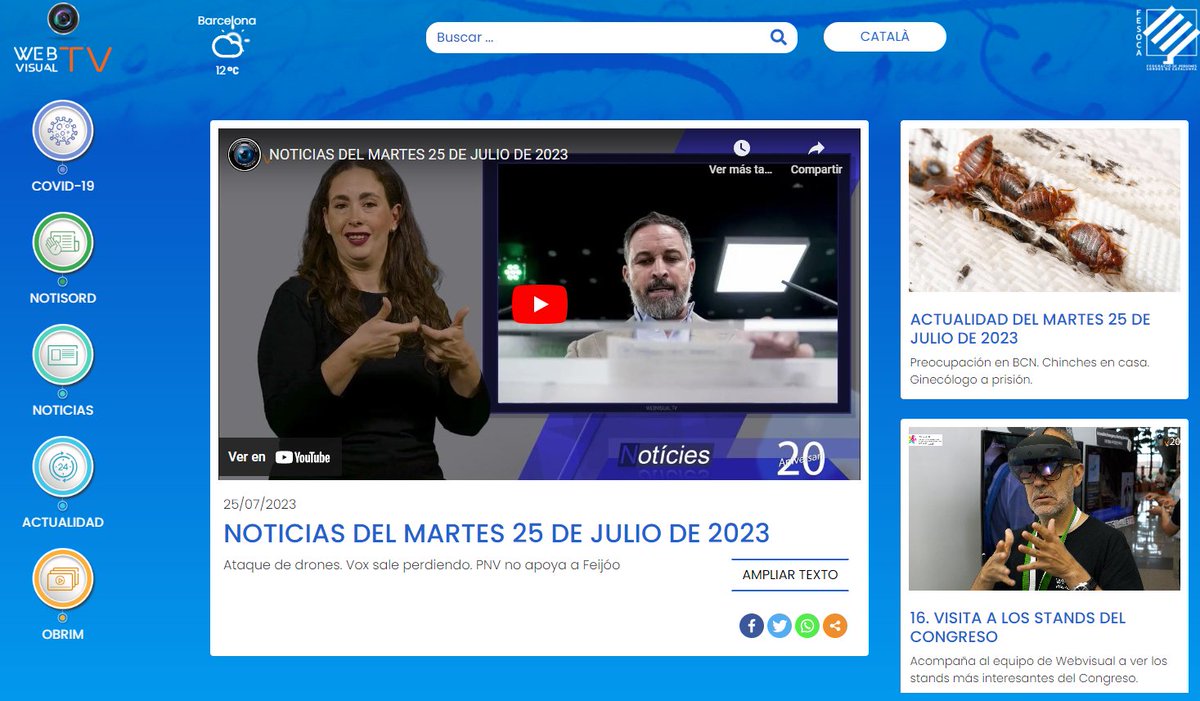Click the Barcelona weather cloud icon

(229, 45)
